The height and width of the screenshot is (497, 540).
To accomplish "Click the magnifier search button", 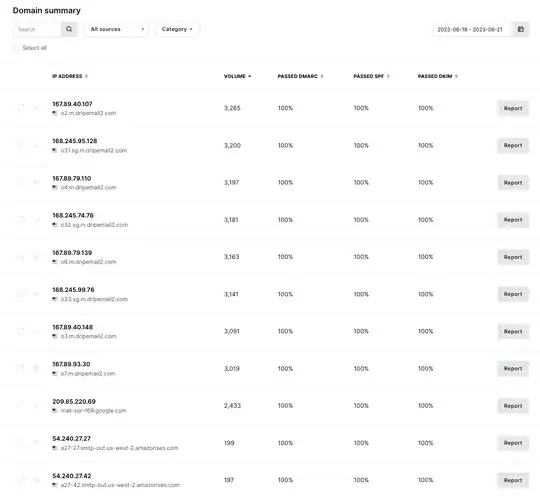I will (x=69, y=29).
